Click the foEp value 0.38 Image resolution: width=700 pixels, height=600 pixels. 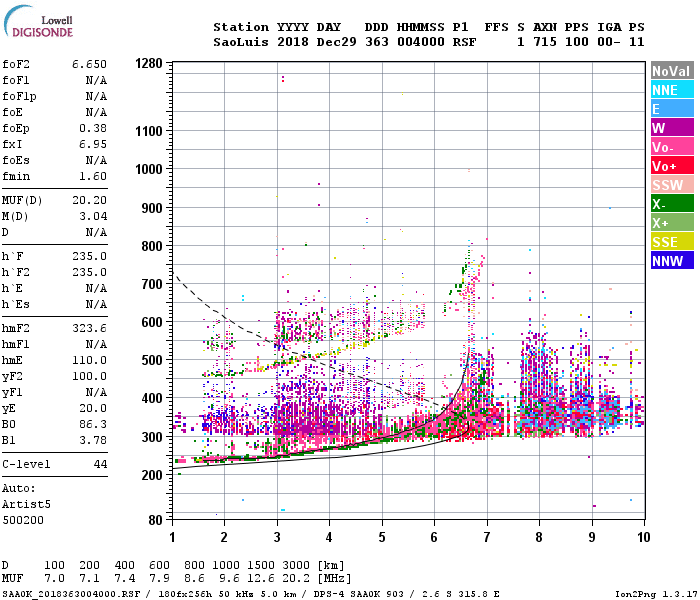pyautogui.click(x=93, y=128)
